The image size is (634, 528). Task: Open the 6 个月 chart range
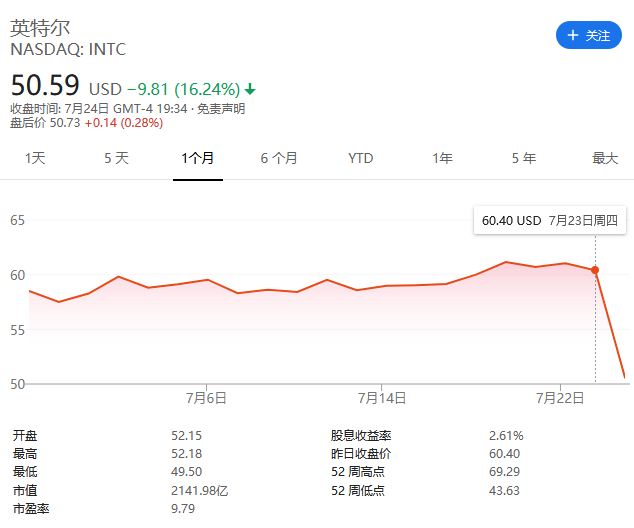(279, 158)
